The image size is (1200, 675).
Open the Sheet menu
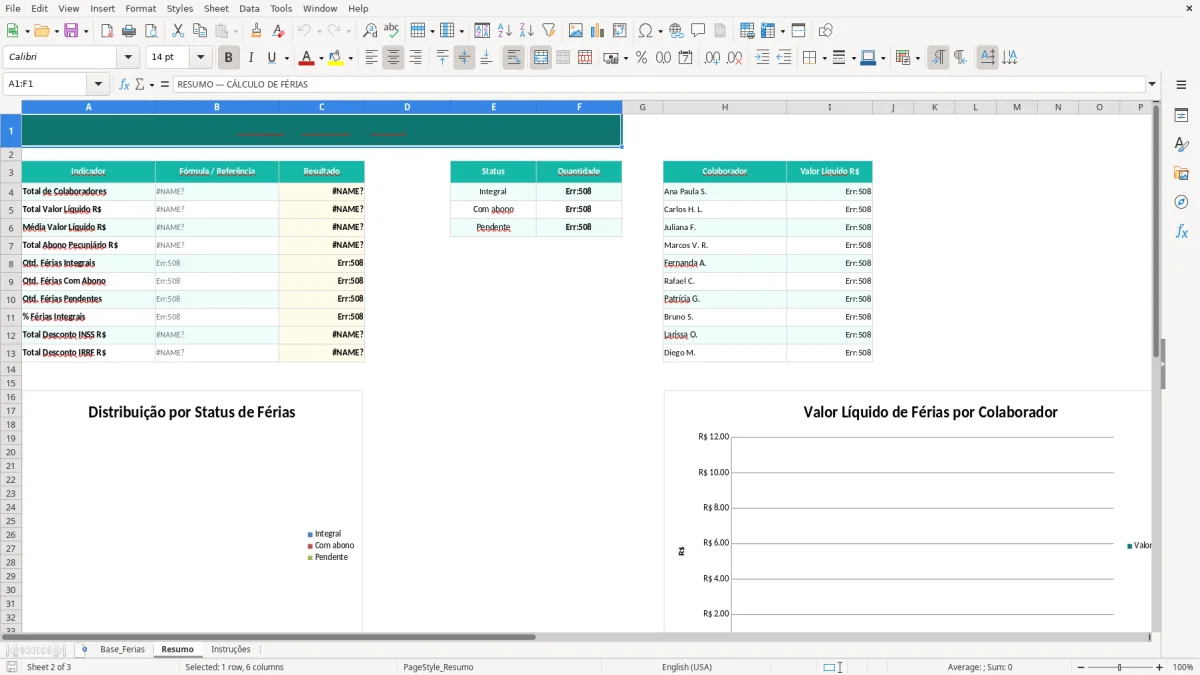coord(216,8)
